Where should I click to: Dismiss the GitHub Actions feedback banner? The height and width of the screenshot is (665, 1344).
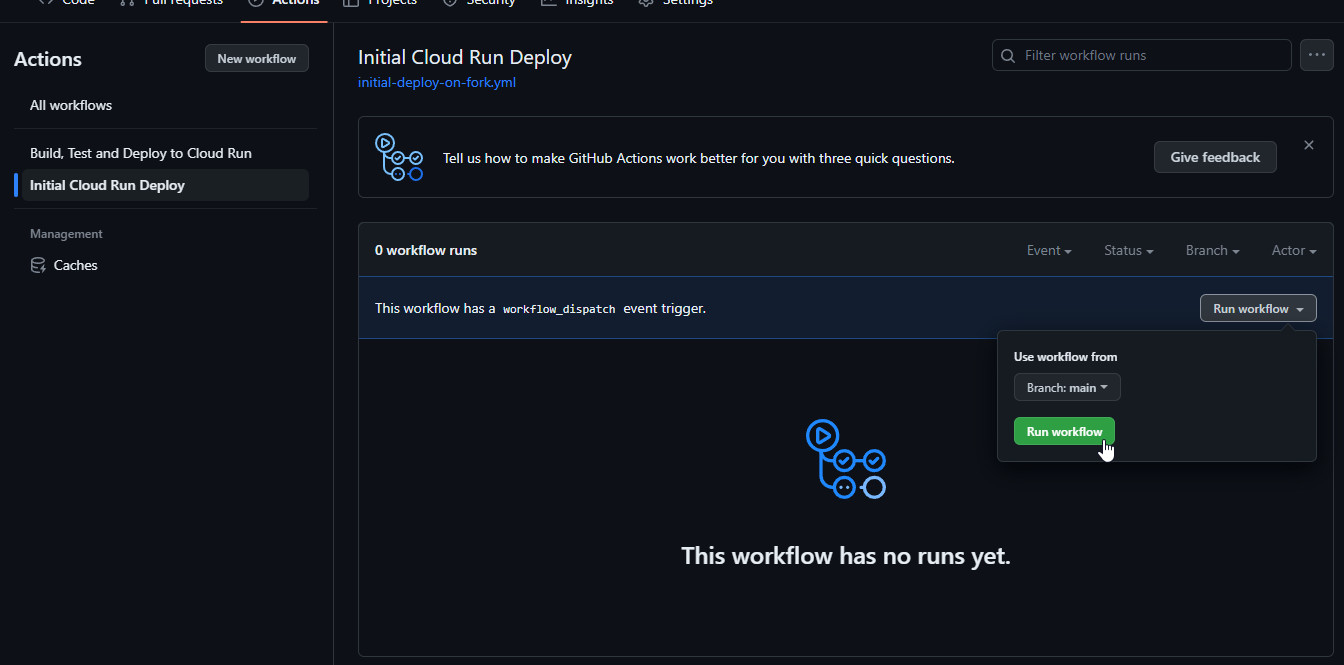(1309, 145)
